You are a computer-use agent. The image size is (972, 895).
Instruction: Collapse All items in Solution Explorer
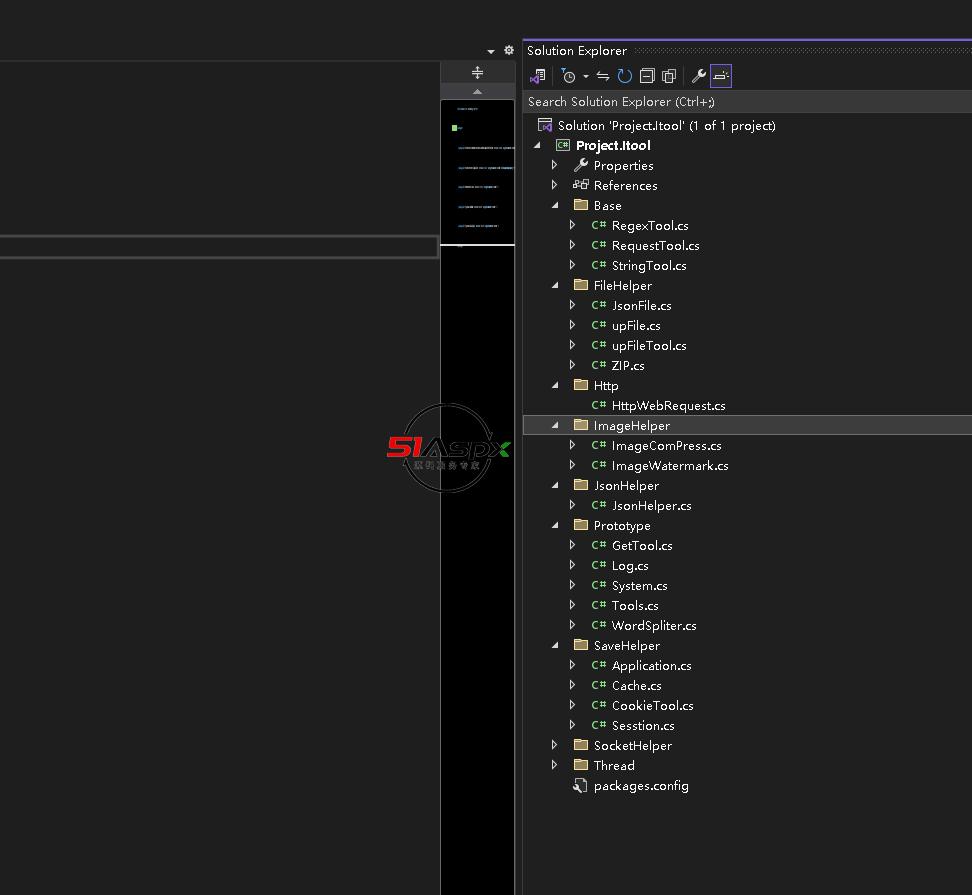click(647, 76)
